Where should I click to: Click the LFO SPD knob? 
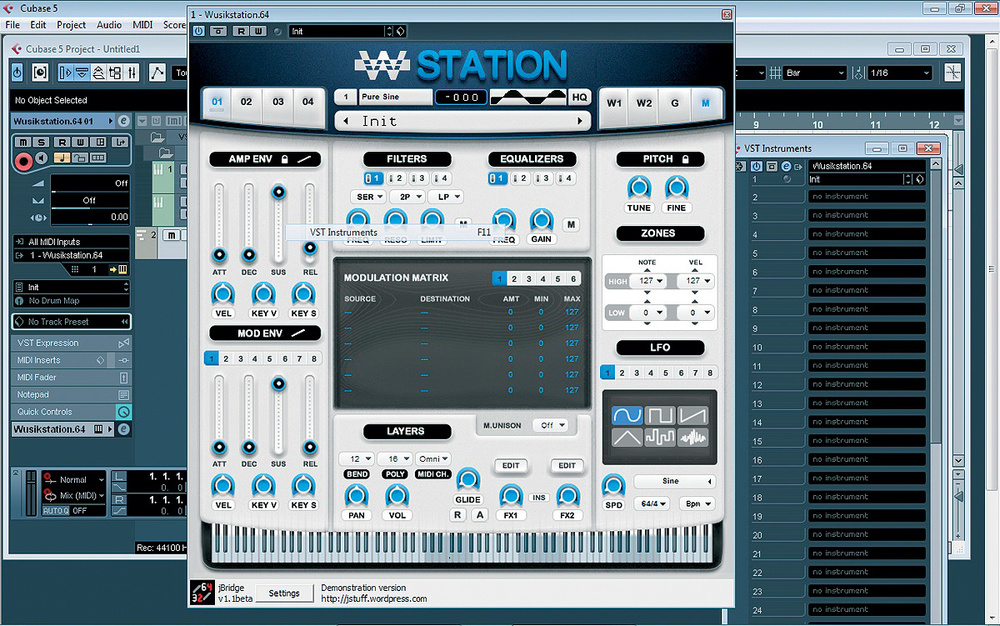click(x=614, y=486)
